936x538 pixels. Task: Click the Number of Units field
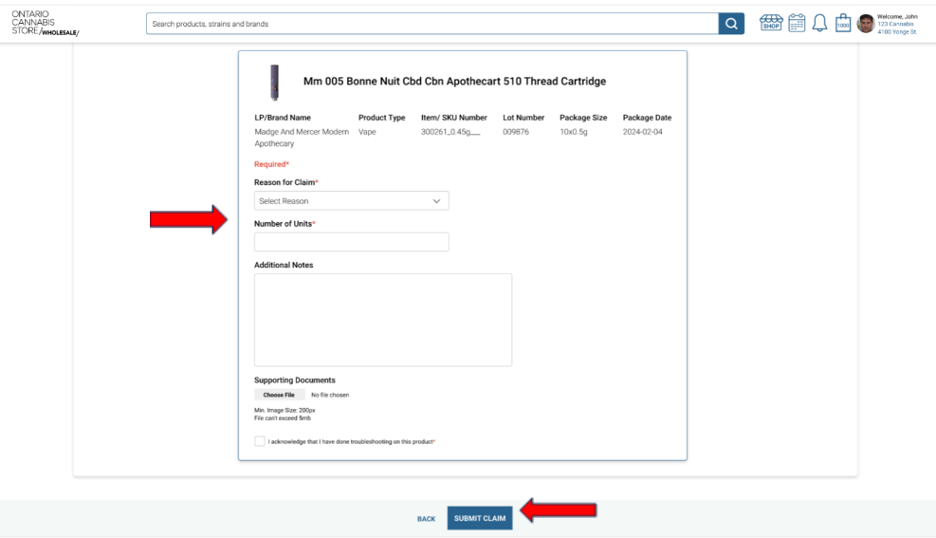click(352, 242)
